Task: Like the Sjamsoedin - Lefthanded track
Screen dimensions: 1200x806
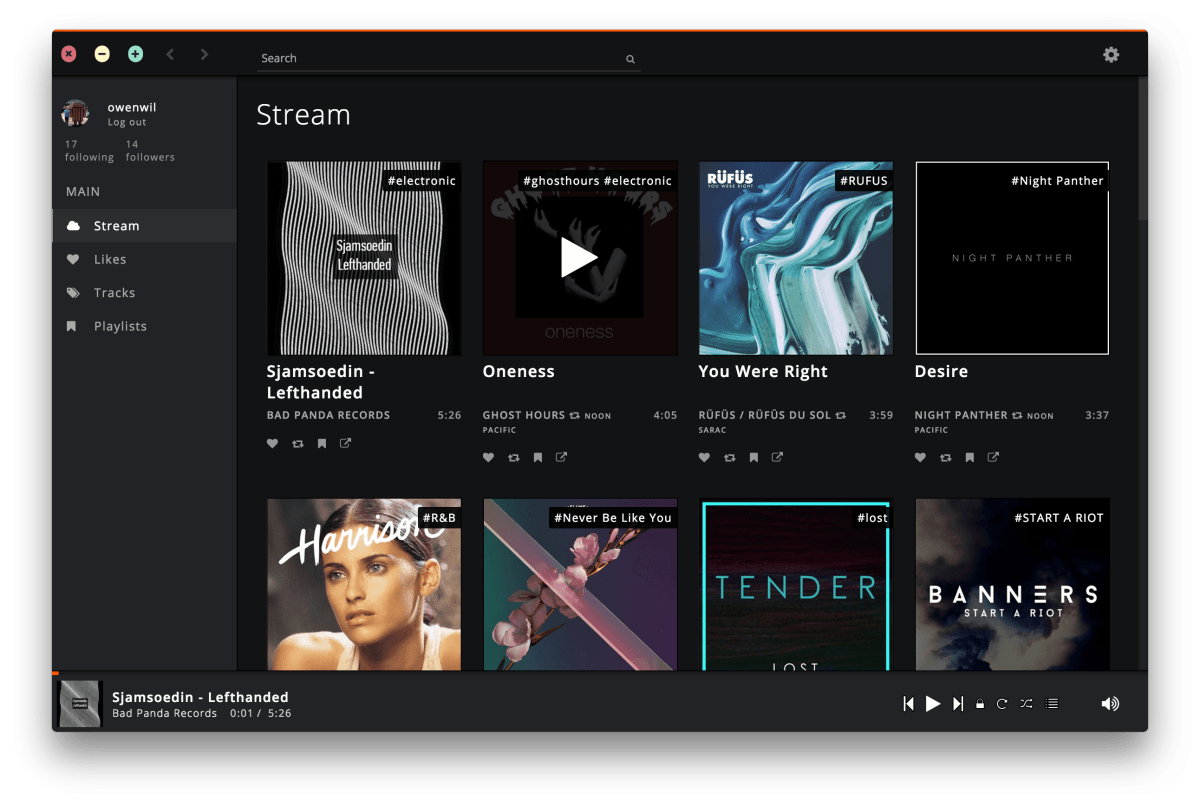Action: click(x=272, y=443)
